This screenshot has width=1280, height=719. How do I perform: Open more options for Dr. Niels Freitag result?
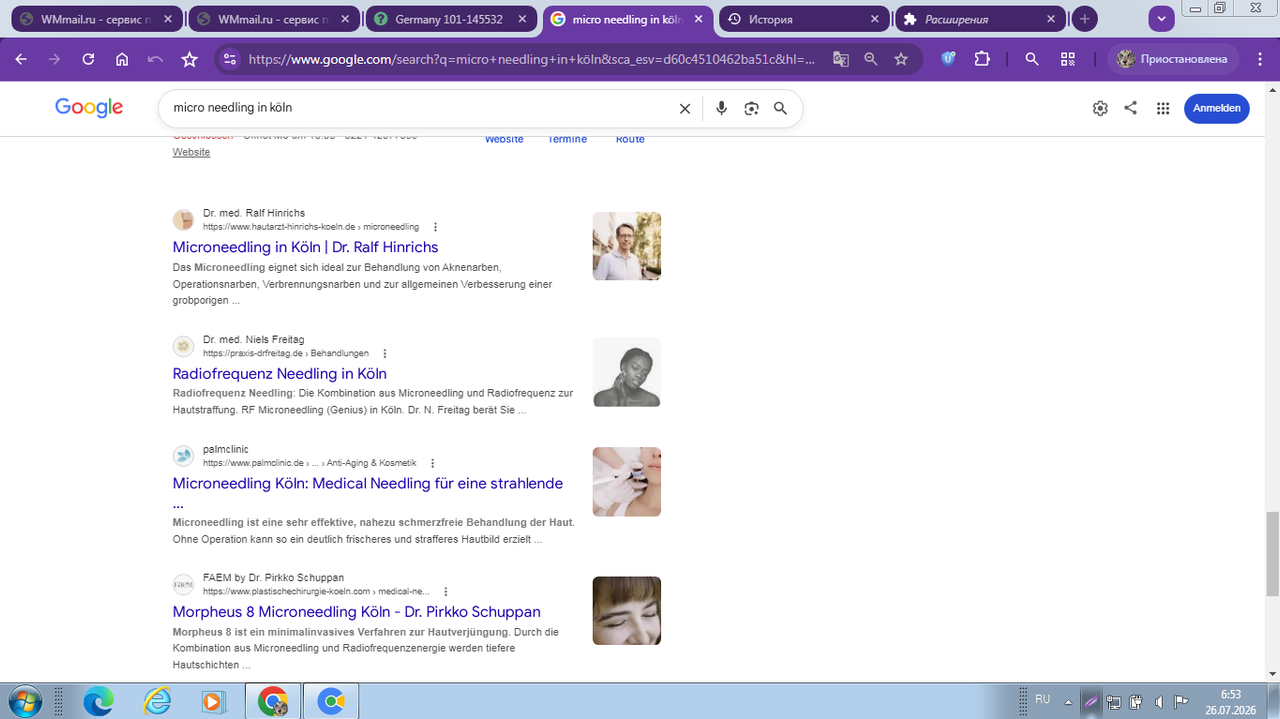coord(385,353)
